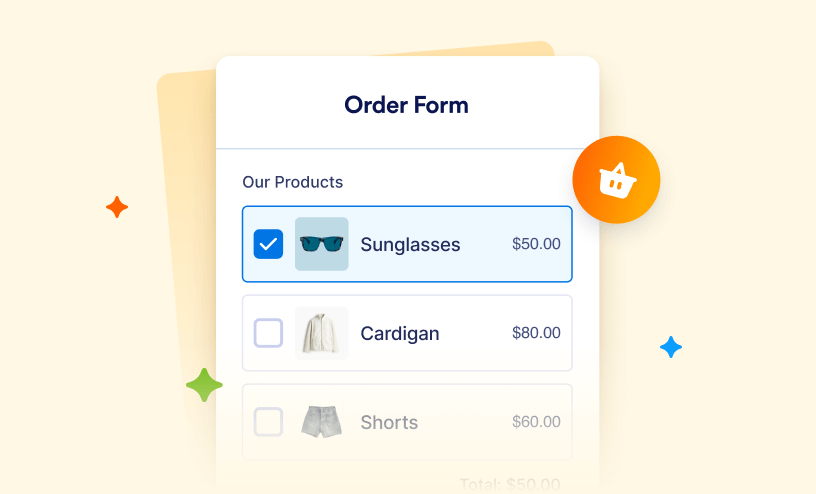Select the Sunglasses product name
Screen dimensions: 816x494
click(410, 244)
